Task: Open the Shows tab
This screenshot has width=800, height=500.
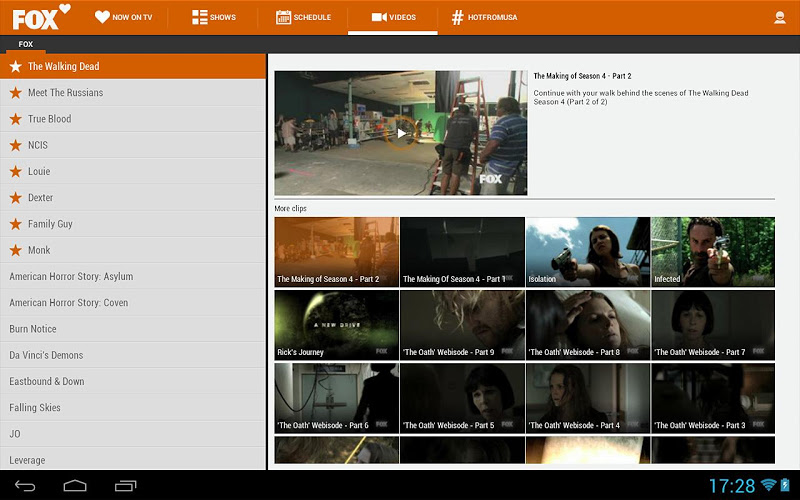Action: 213,17
